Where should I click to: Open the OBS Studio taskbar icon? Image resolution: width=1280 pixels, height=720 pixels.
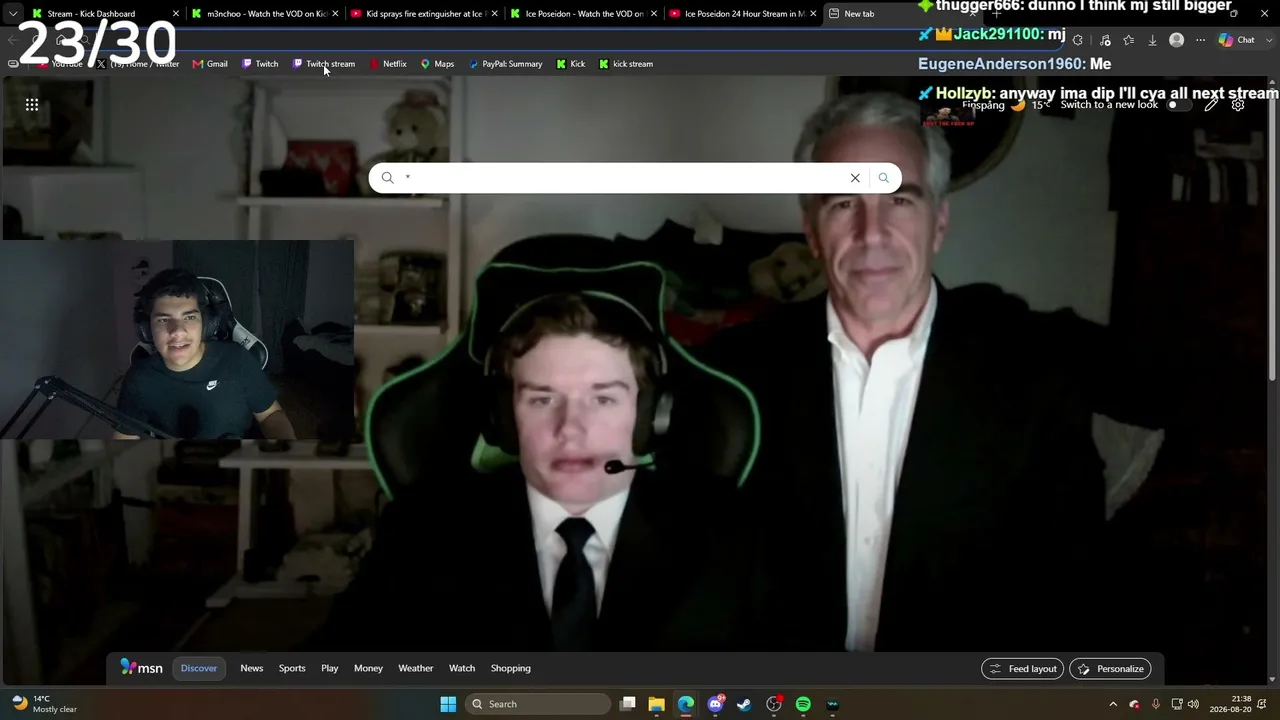774,704
